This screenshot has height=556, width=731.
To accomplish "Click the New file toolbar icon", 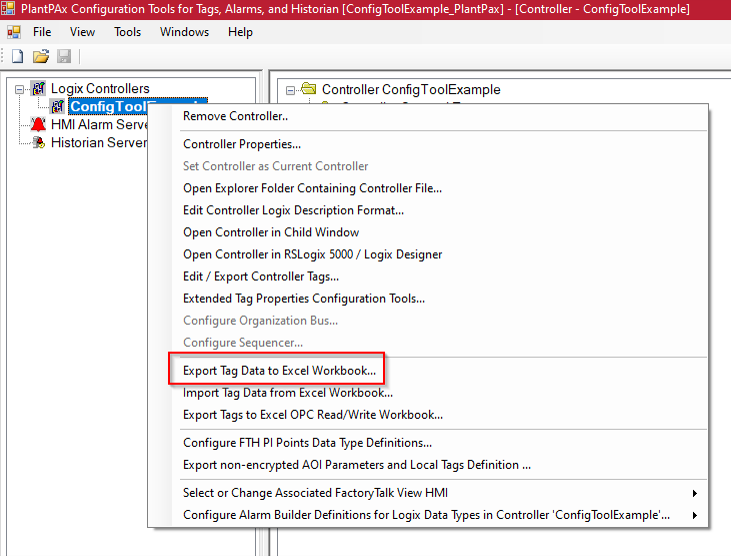I will [x=17, y=56].
